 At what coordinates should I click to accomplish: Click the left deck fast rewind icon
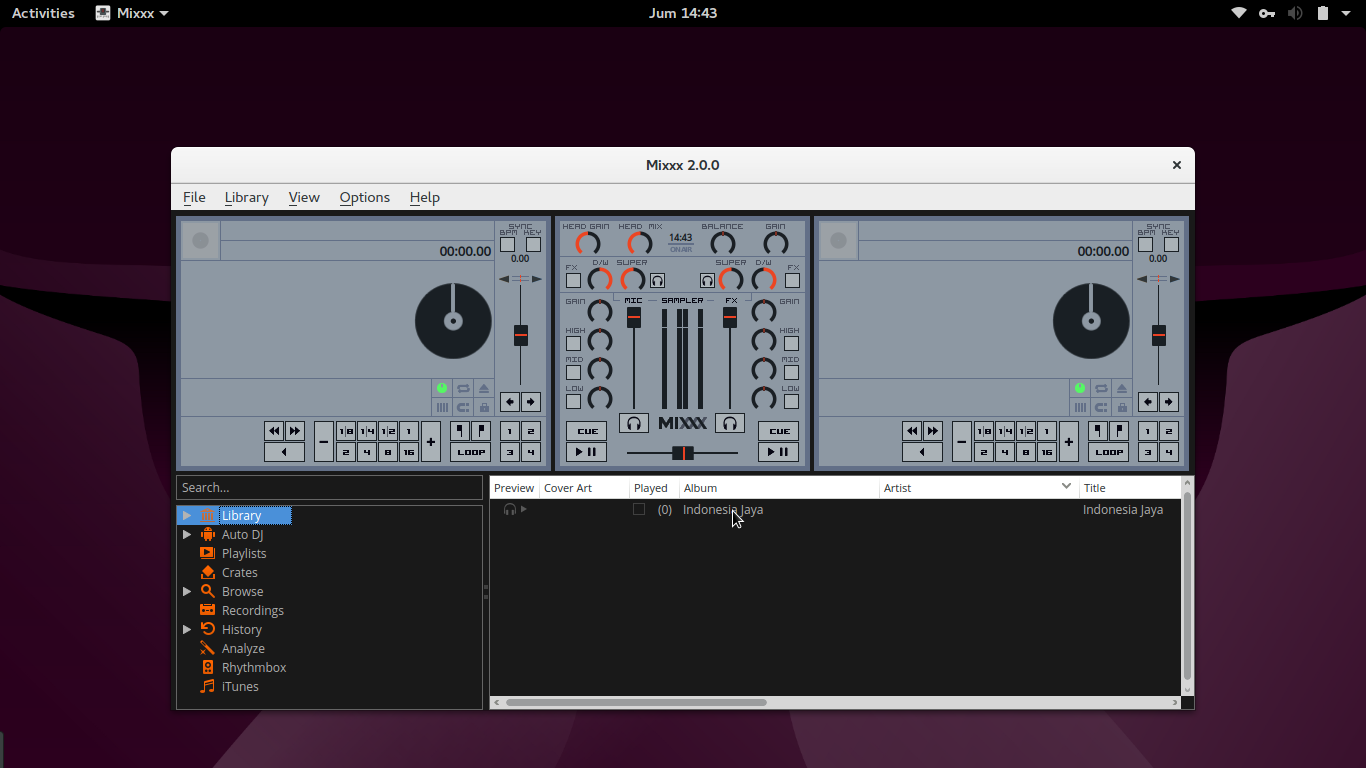coord(274,431)
